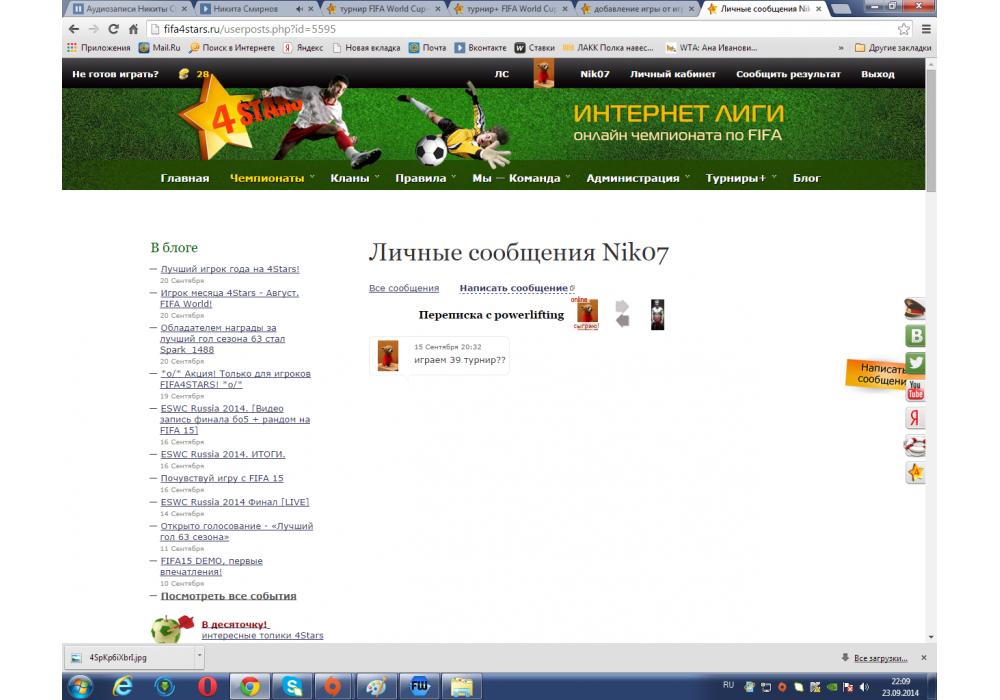Click the browser home icon
Screen dimensions: 1000x700
(133, 29)
